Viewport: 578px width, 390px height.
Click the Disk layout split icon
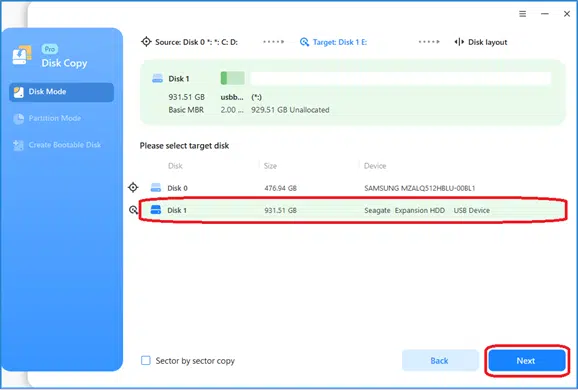click(459, 42)
